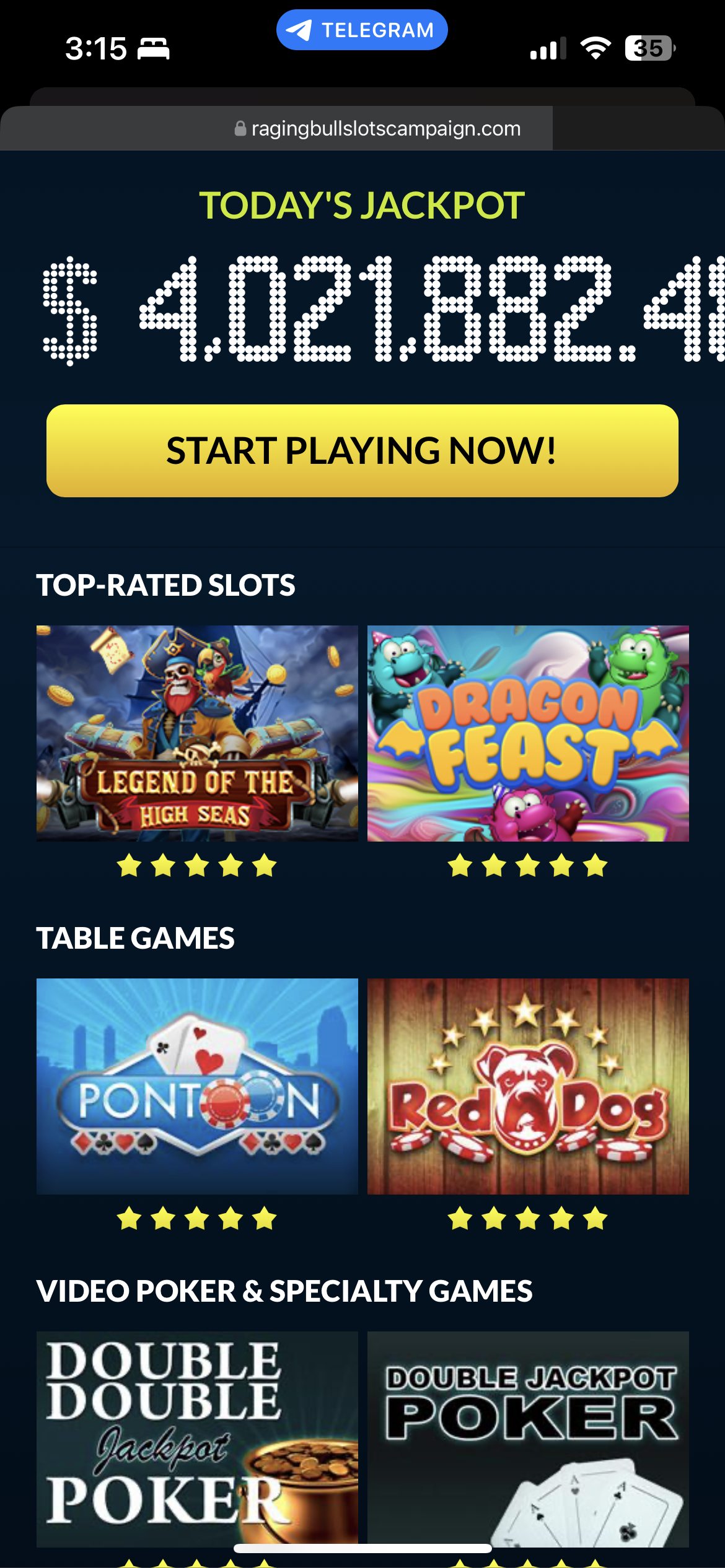
Task: Open the Double Jackpot Poker game
Action: (528, 1438)
